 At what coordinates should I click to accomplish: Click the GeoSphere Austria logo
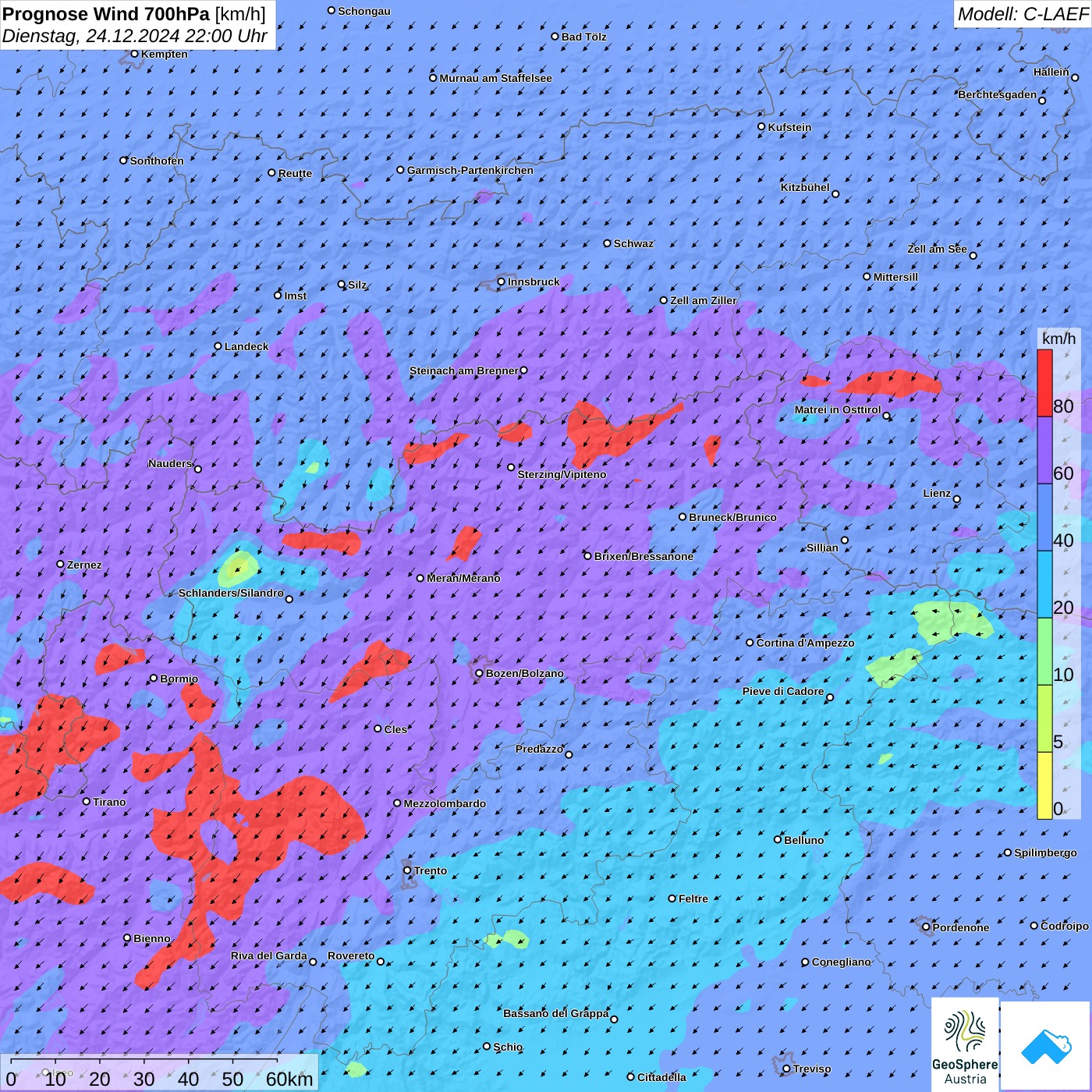(x=965, y=1044)
